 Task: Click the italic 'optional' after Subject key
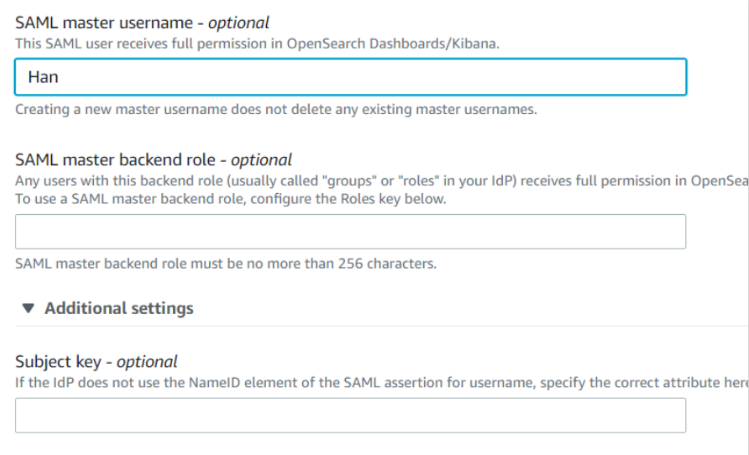click(x=147, y=361)
